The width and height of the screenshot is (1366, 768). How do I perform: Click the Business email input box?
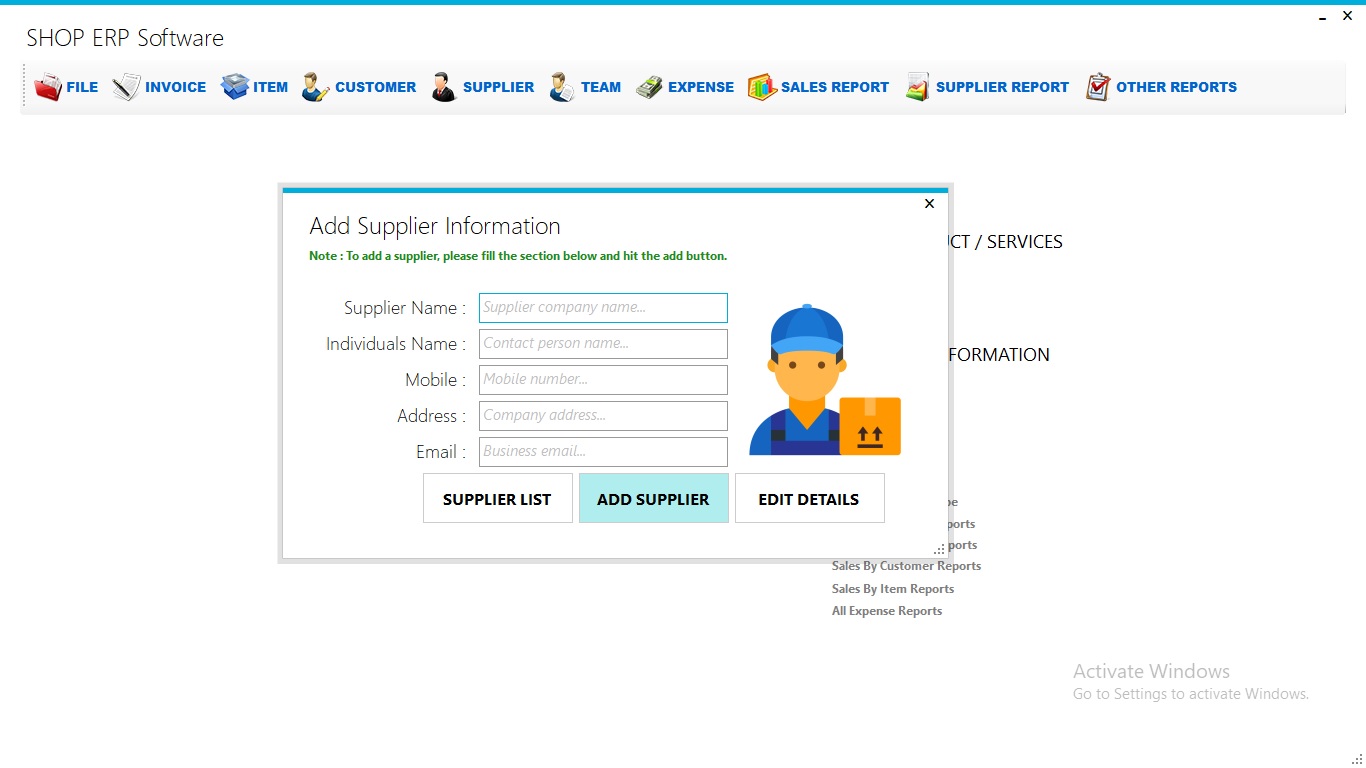[x=602, y=451]
